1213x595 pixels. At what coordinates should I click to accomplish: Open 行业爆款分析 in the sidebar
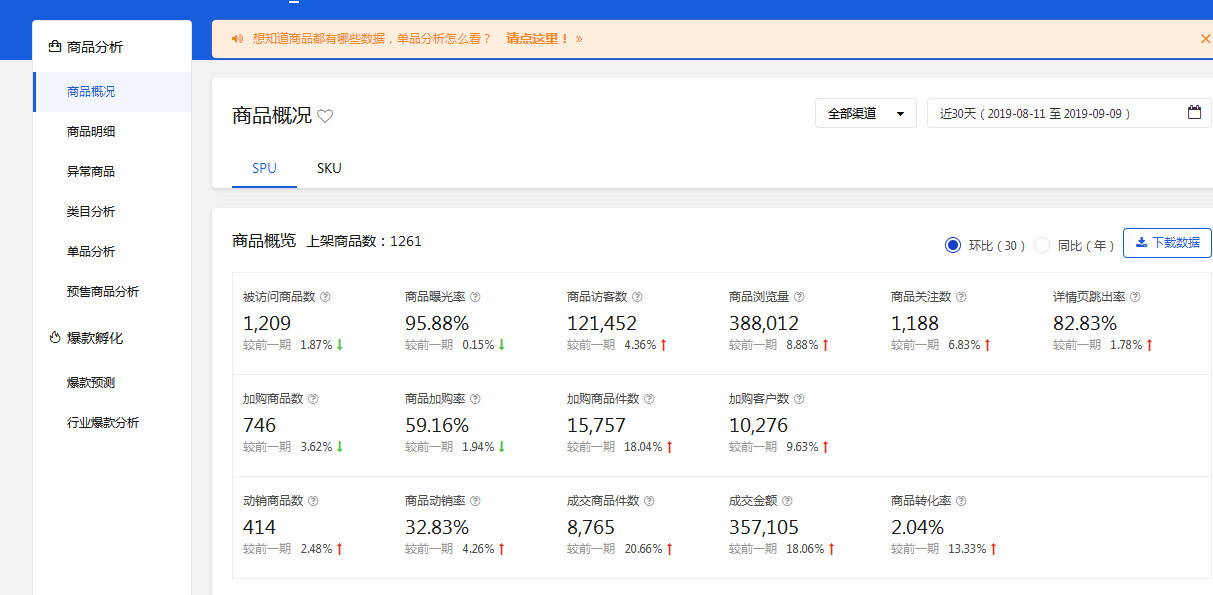(x=103, y=423)
